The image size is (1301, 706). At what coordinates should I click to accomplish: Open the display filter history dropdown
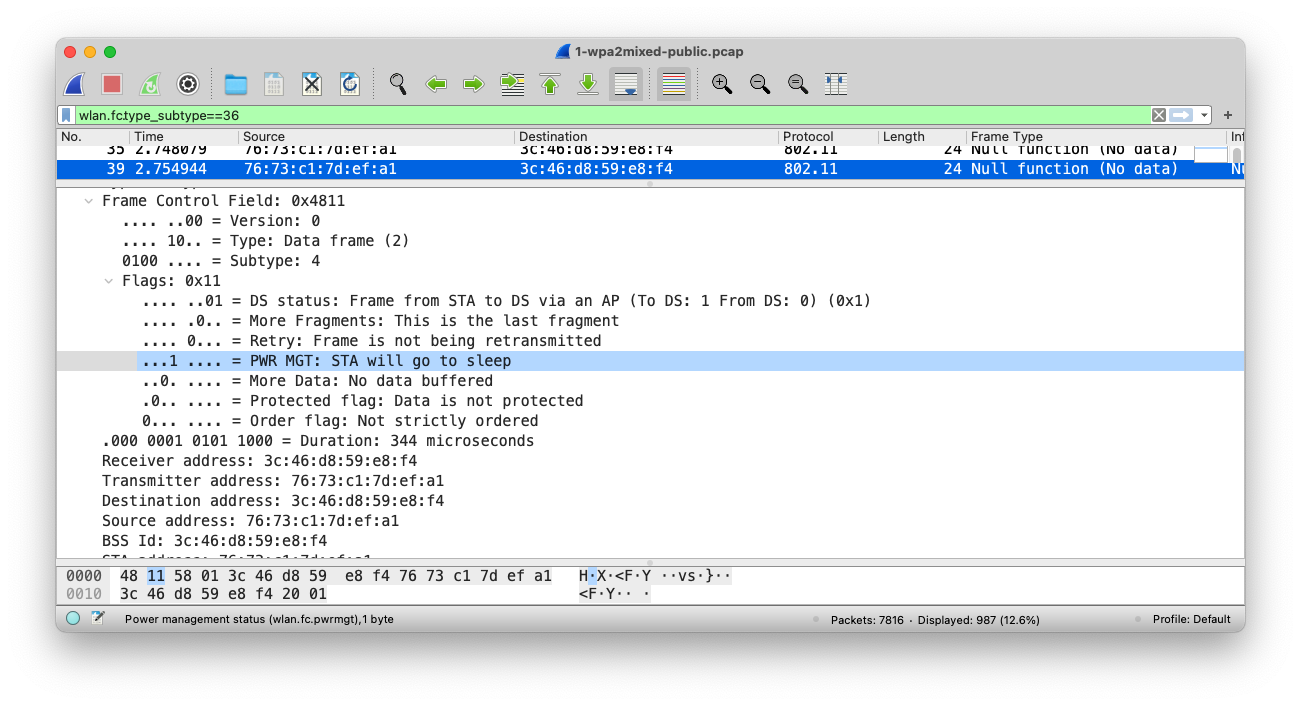(x=1205, y=115)
